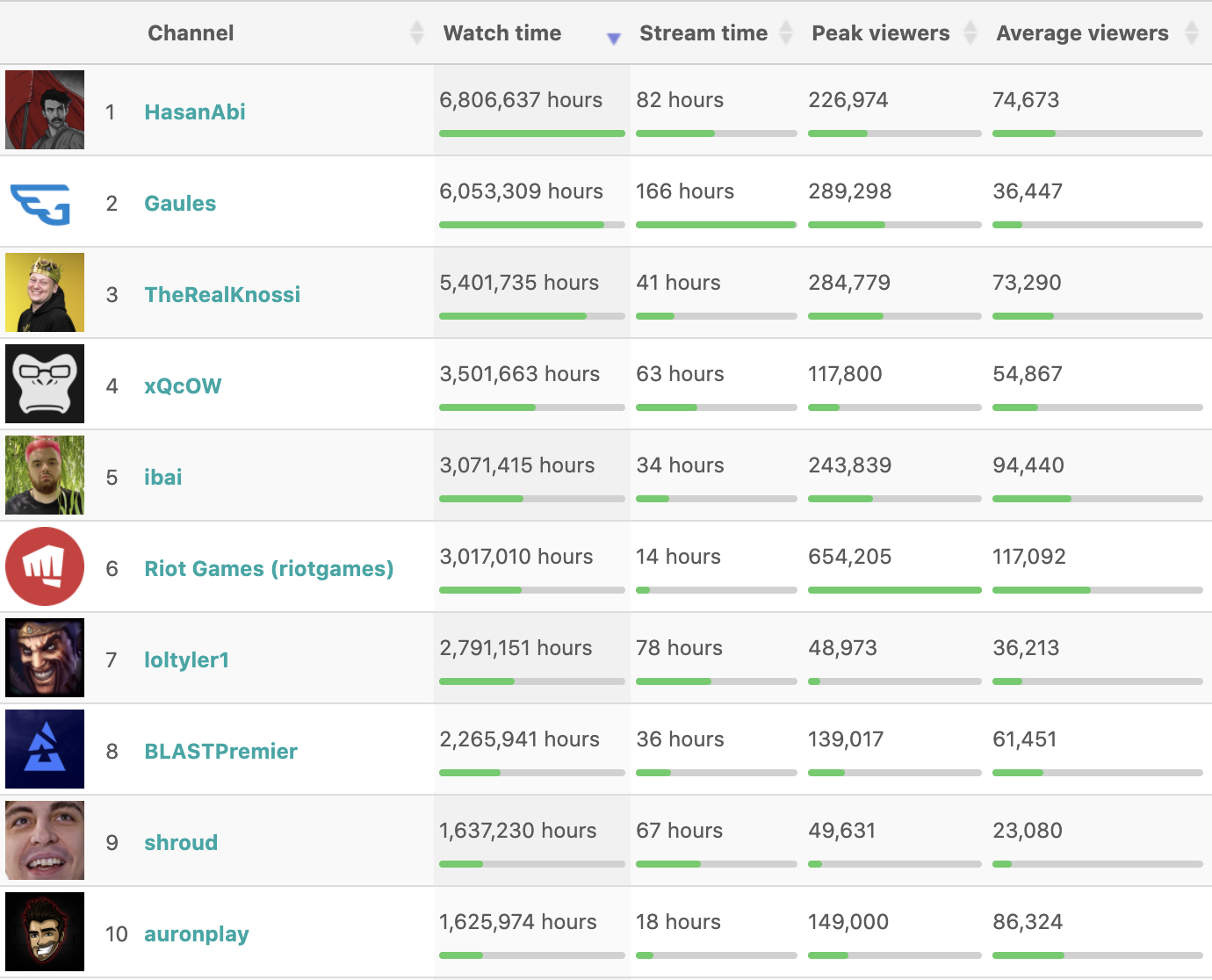Open auronplay channel link

point(197,934)
